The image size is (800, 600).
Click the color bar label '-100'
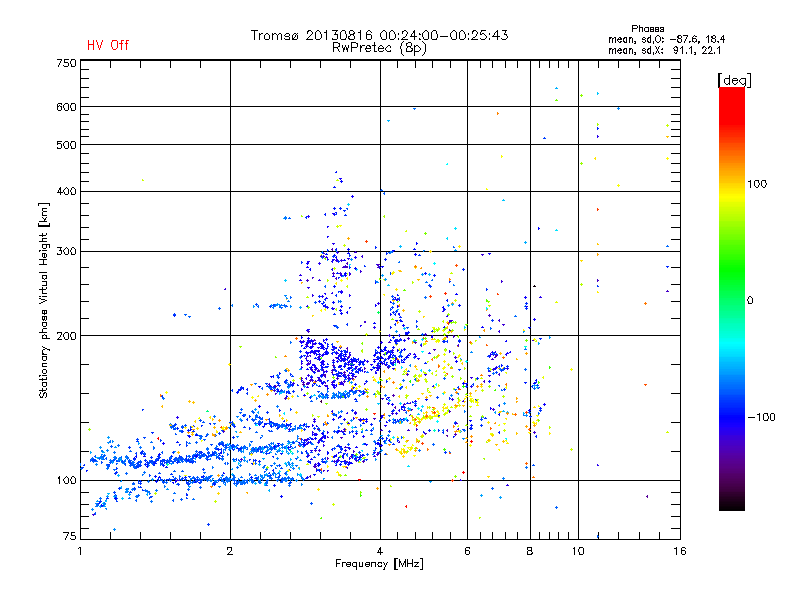point(762,417)
